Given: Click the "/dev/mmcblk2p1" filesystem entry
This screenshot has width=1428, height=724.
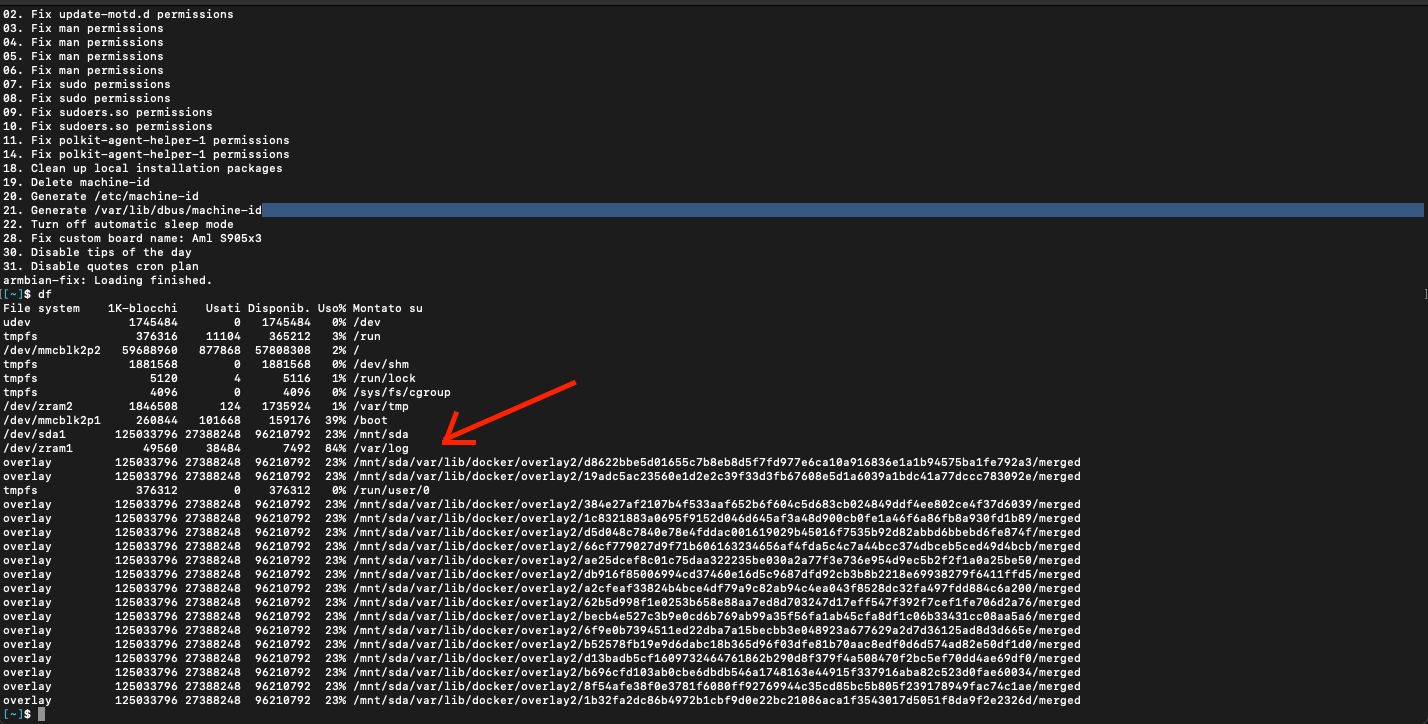Looking at the screenshot, I should (52, 420).
